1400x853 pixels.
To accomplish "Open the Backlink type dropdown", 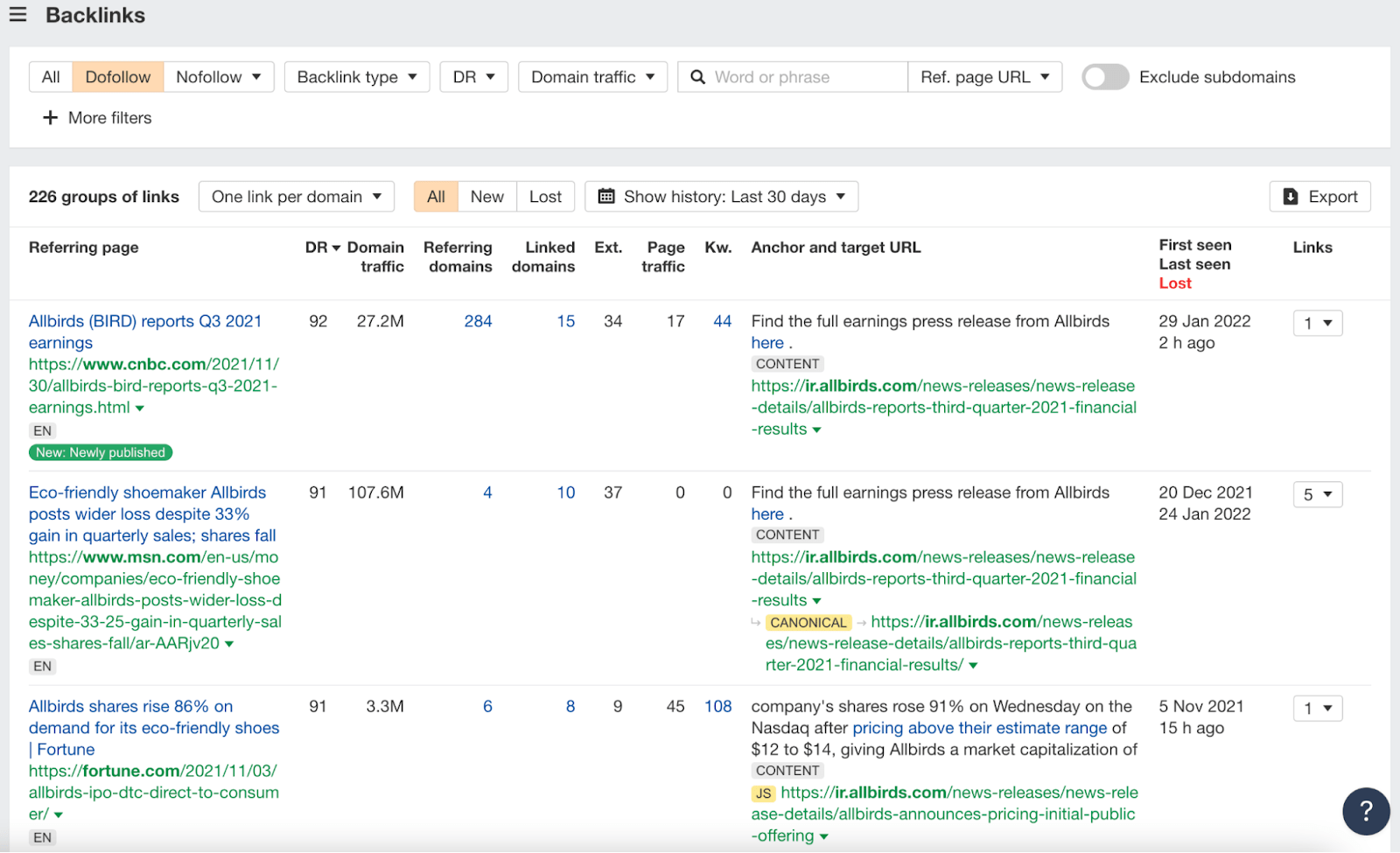I will [x=356, y=77].
